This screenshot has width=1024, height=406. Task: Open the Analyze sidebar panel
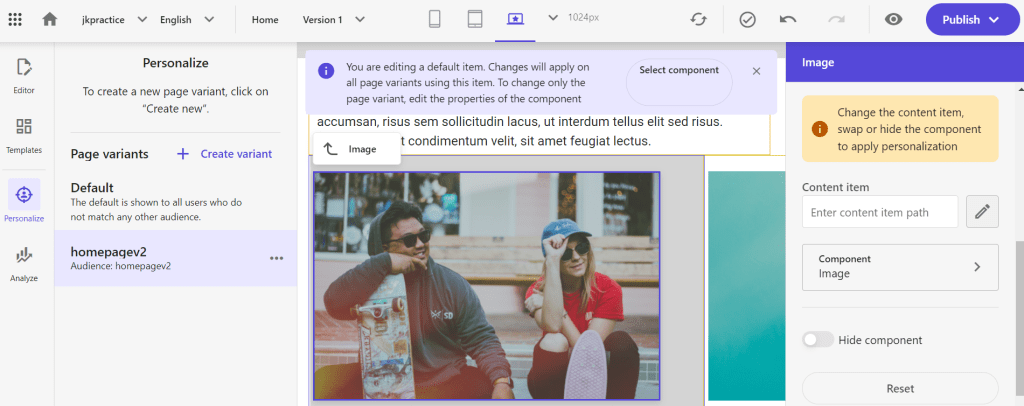(x=24, y=263)
